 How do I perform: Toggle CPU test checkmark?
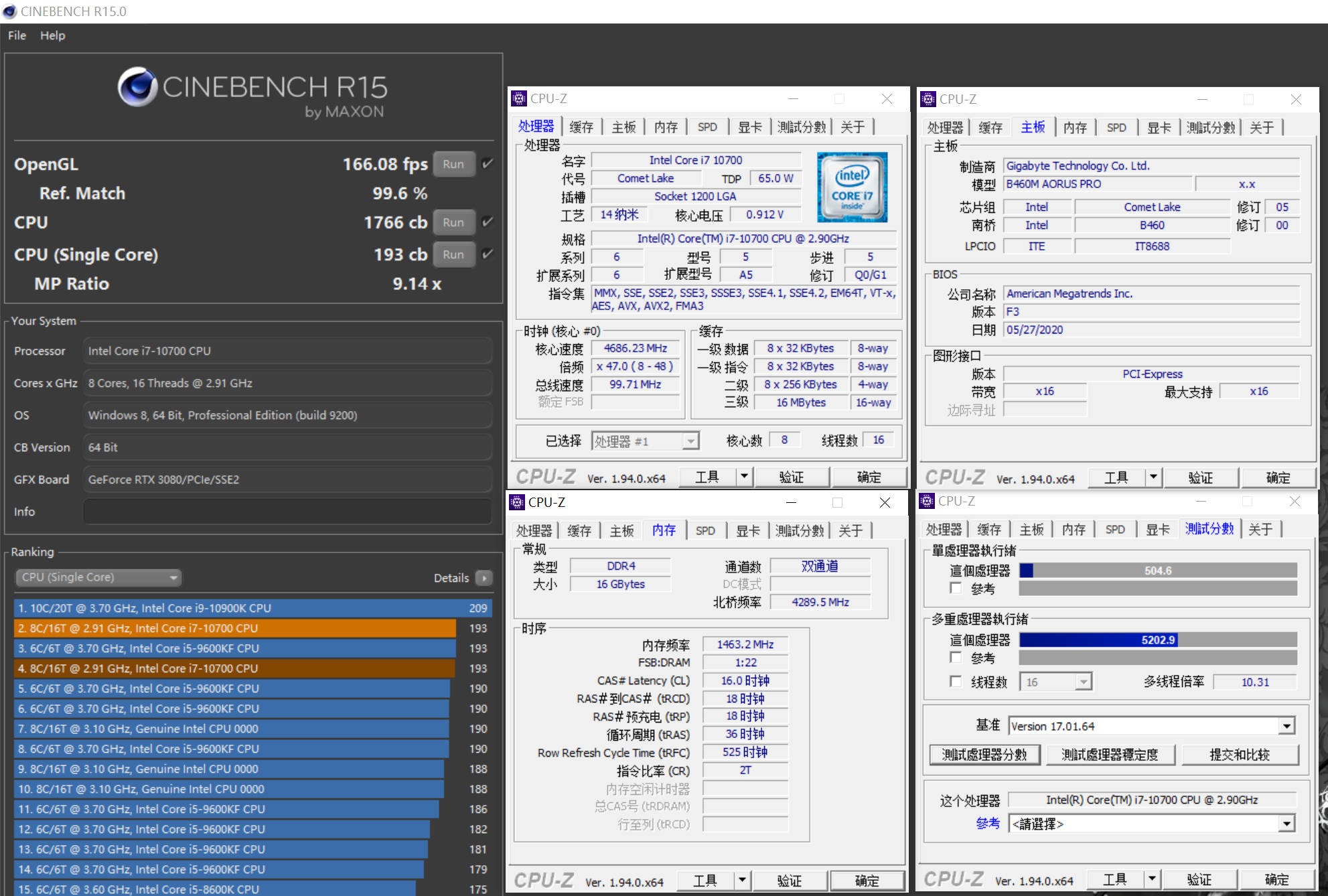click(x=488, y=222)
